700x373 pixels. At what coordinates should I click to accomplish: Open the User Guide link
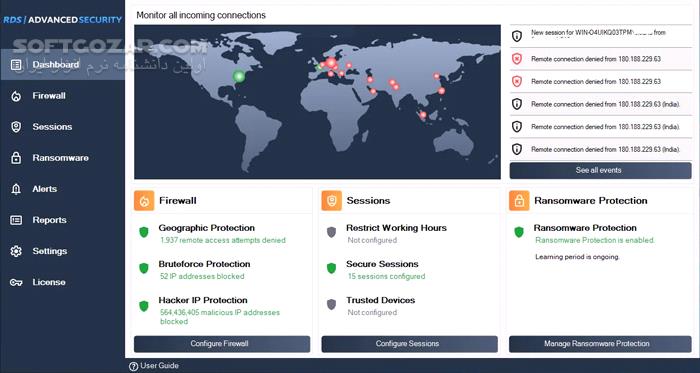click(x=159, y=366)
